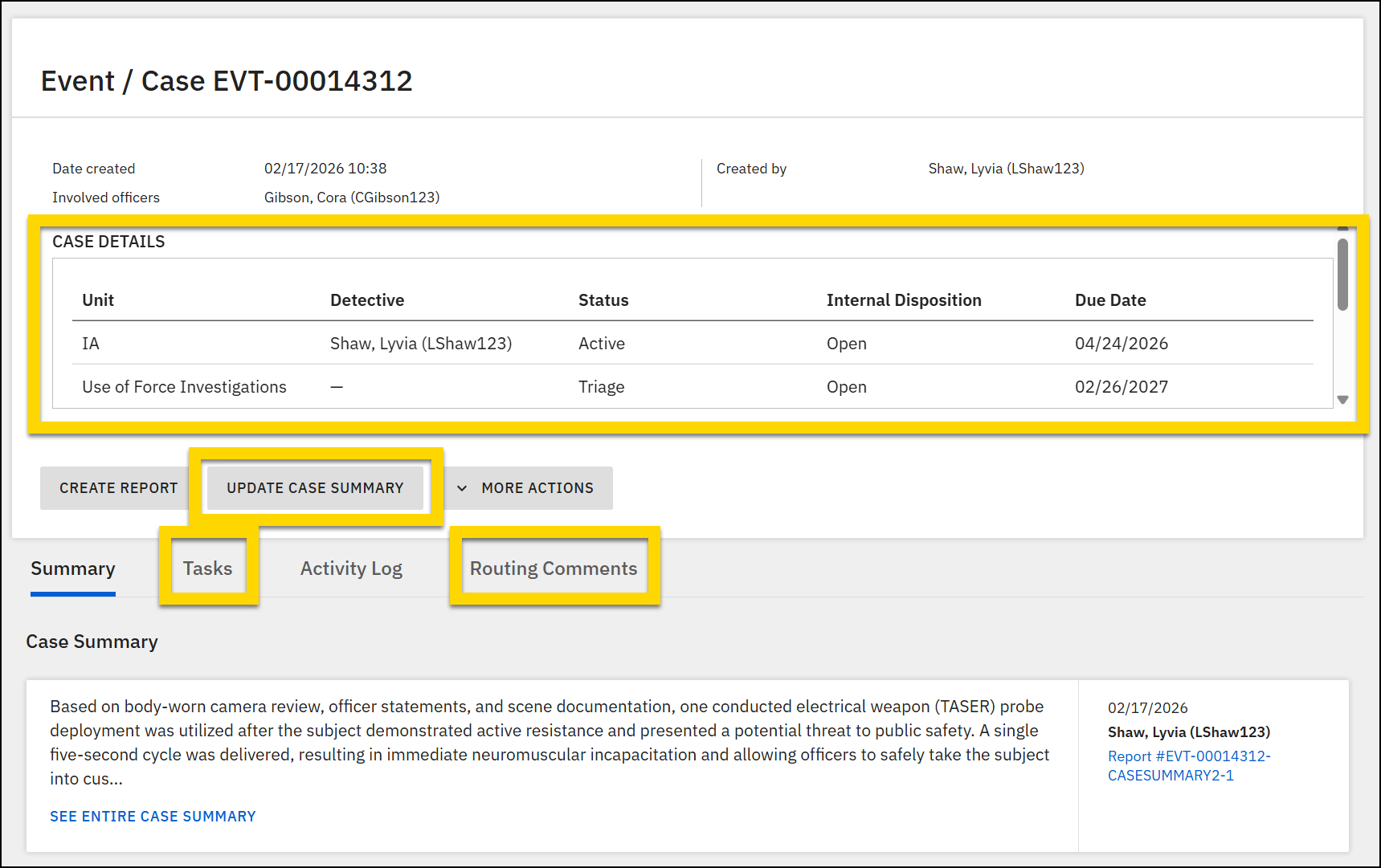Open Report #EVT-00014312-CASESUMMARY2-1
Viewport: 1381px width, 868px height.
pyautogui.click(x=1189, y=765)
